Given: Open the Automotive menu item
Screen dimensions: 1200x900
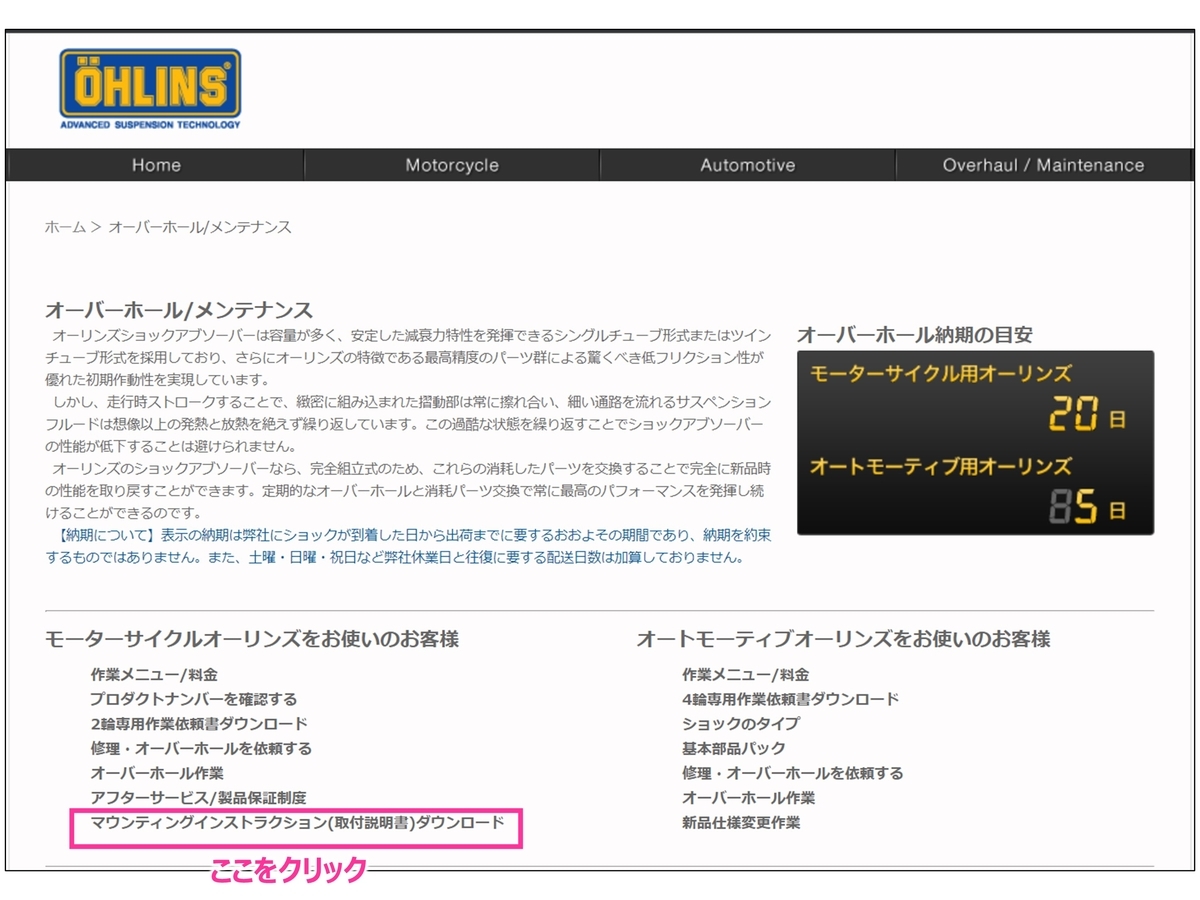Looking at the screenshot, I should pyautogui.click(x=748, y=165).
